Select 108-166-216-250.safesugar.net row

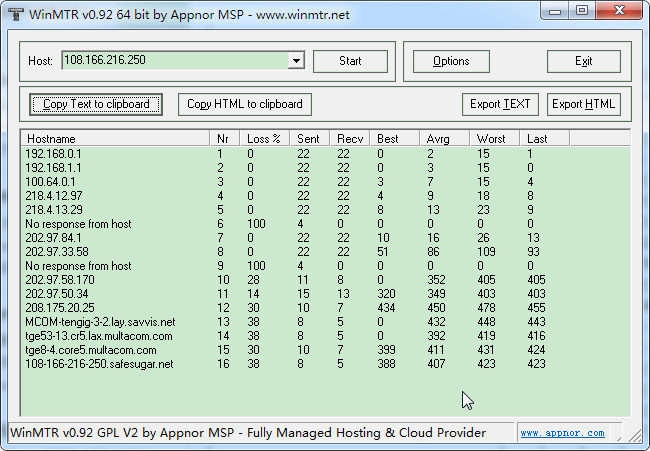point(325,364)
